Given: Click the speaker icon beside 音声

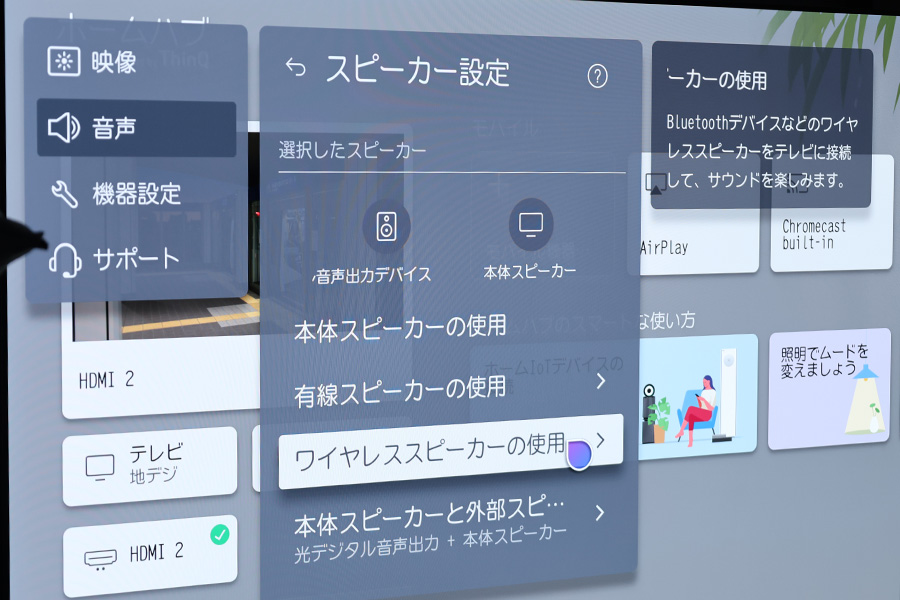Looking at the screenshot, I should [63, 127].
